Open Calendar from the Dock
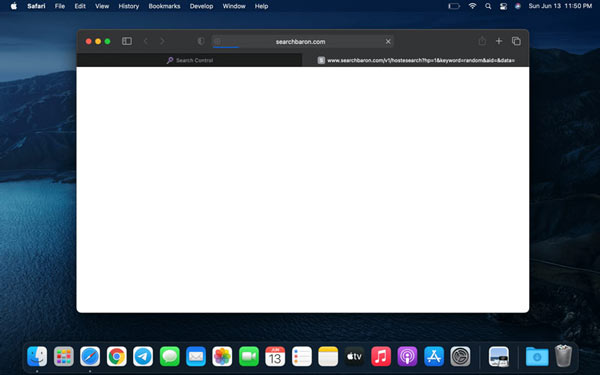The height and width of the screenshot is (375, 600). point(275,356)
